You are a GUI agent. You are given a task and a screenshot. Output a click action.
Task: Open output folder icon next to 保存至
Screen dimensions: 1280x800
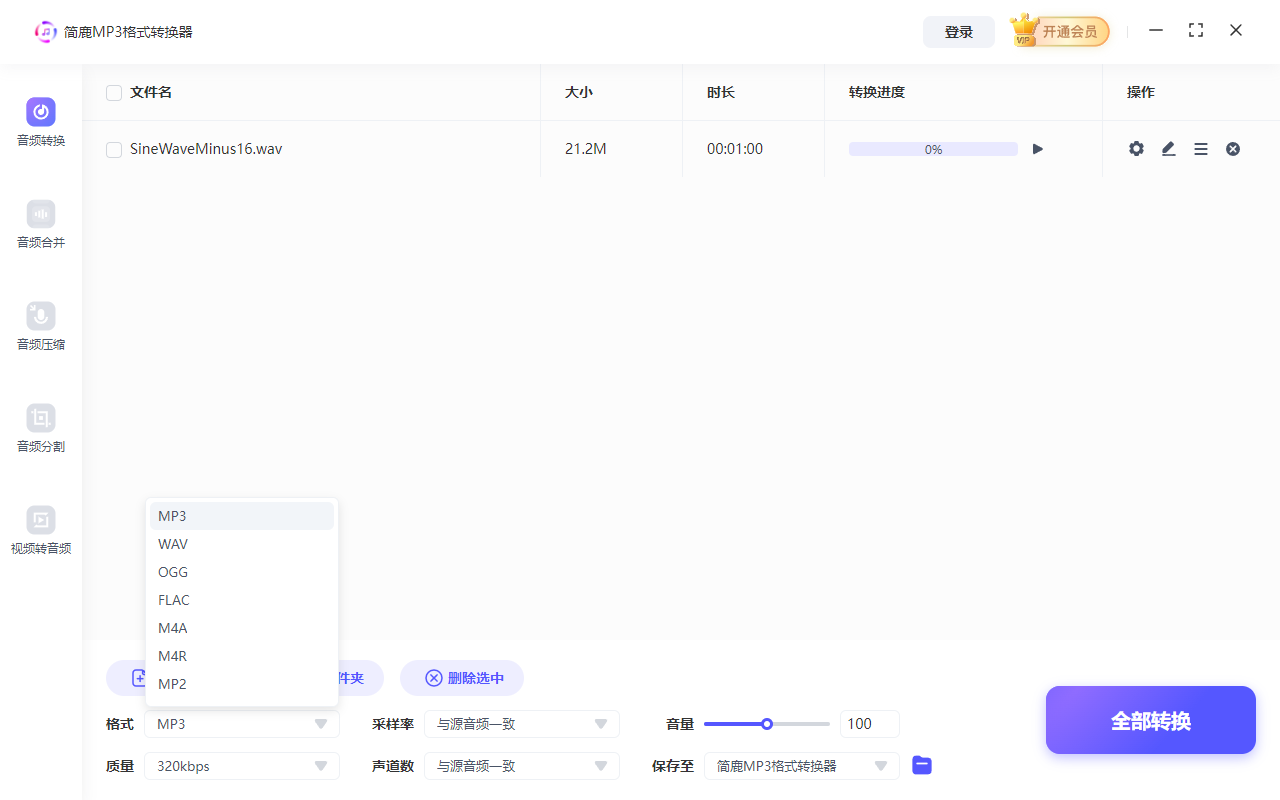pos(921,765)
